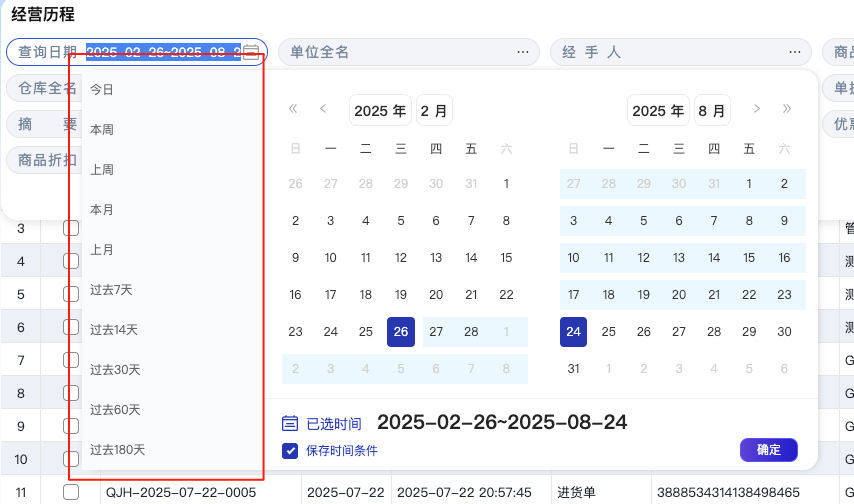
Task: Click the calendar icon in query date field
Action: coord(251,52)
